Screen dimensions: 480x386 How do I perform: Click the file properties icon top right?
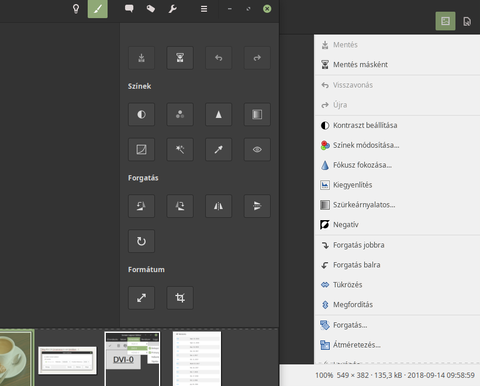pyautogui.click(x=467, y=22)
